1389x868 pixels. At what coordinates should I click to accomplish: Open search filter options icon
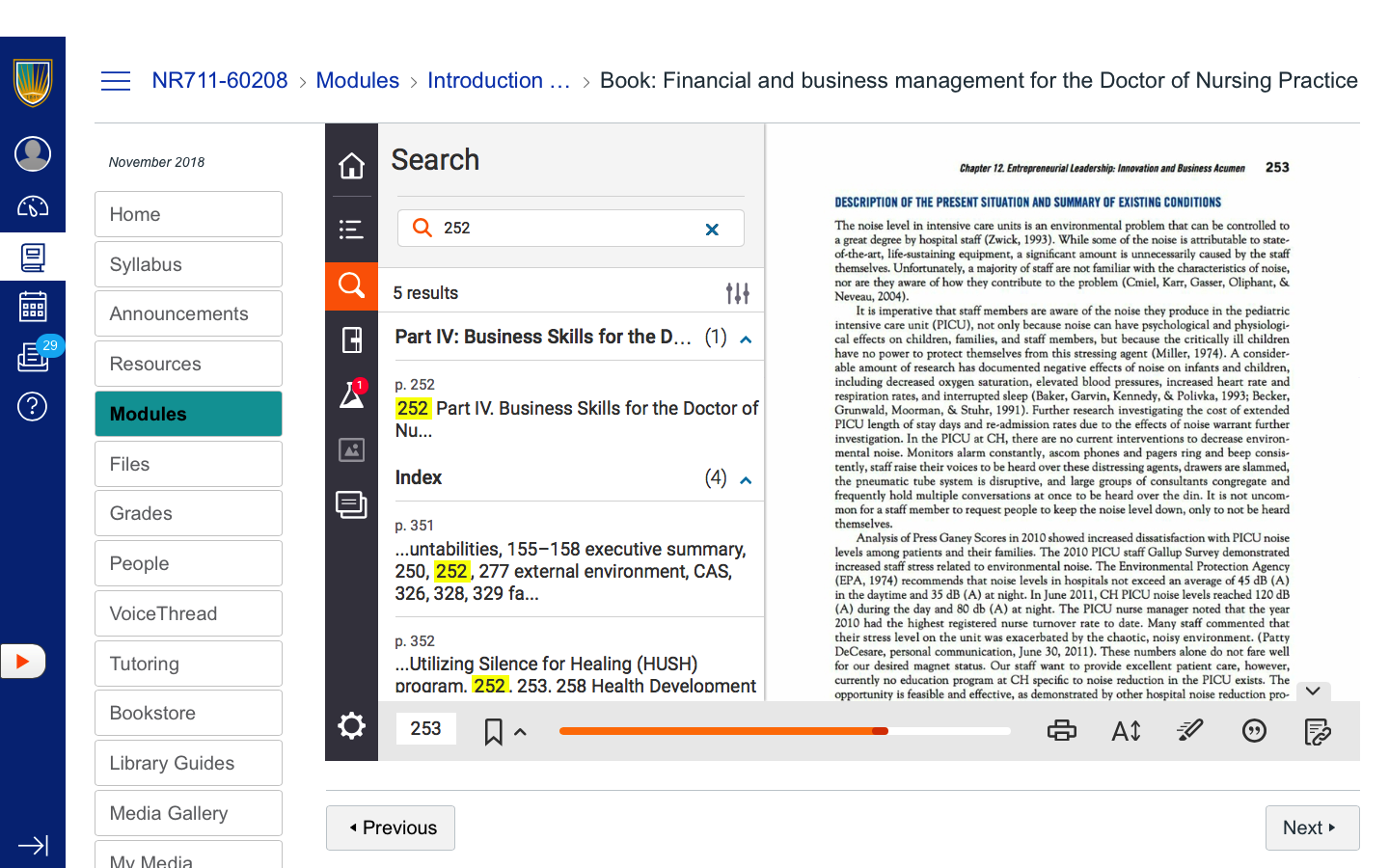pos(737,293)
